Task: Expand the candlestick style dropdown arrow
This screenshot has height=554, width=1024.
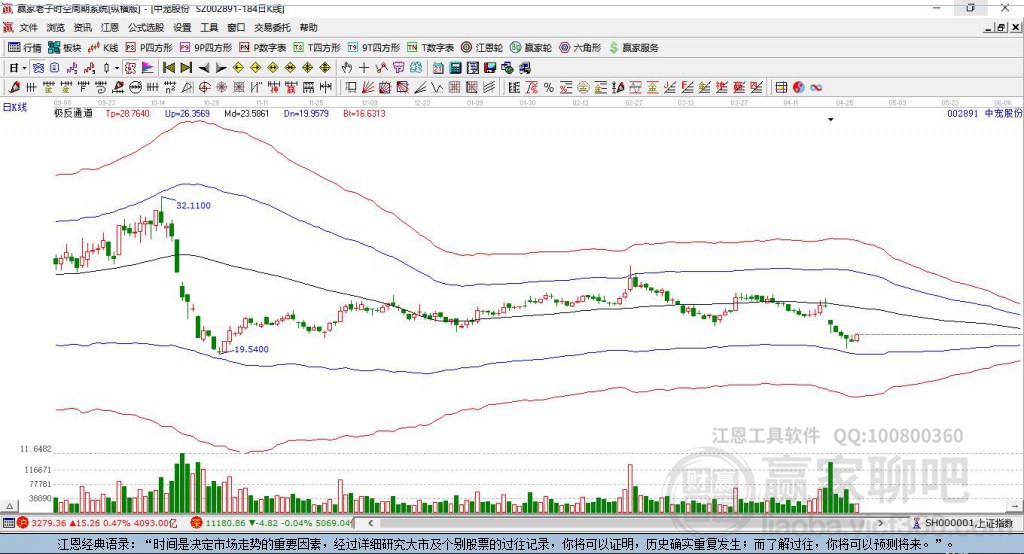Action: pyautogui.click(x=117, y=68)
